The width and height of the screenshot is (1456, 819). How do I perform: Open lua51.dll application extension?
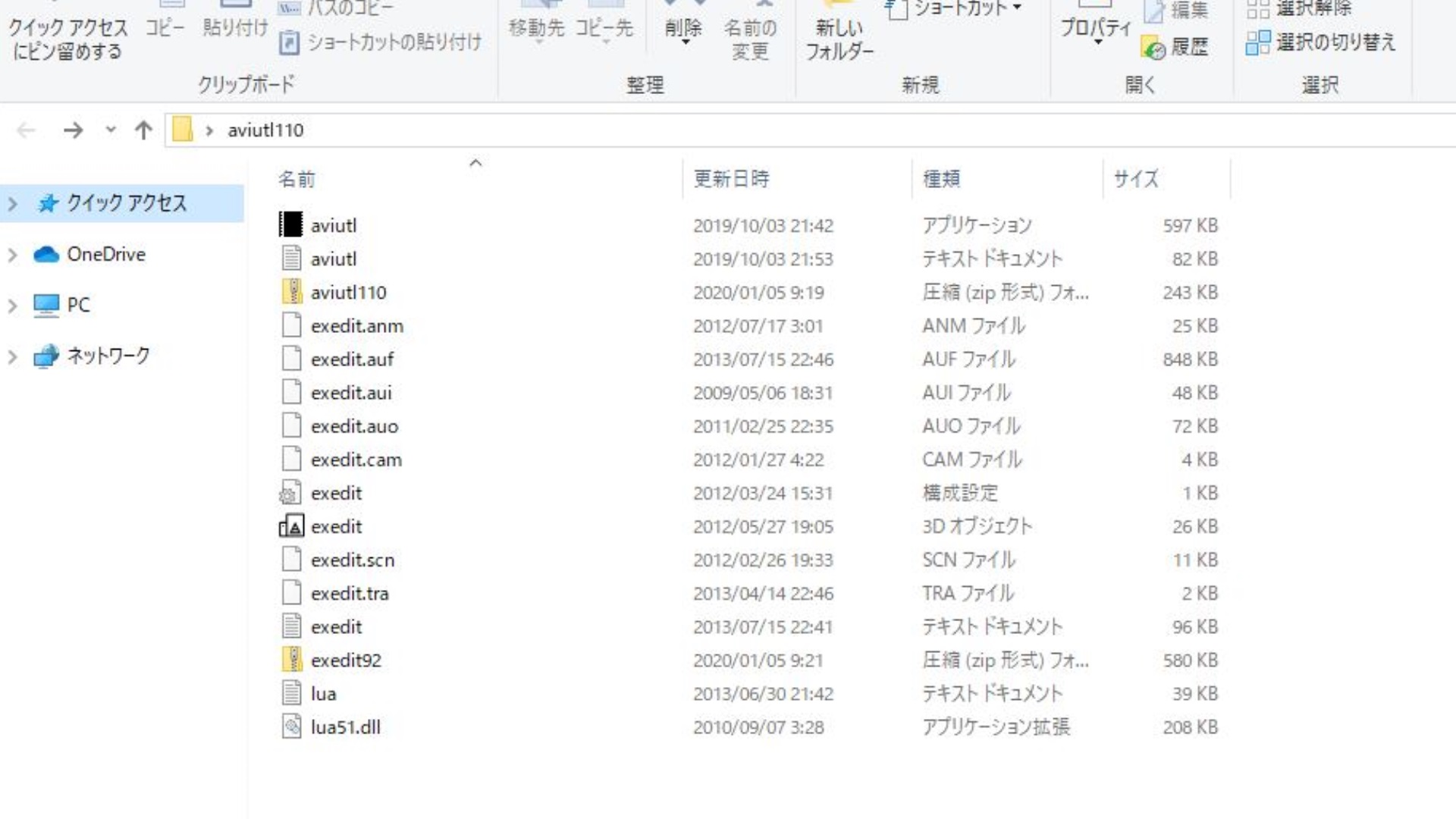click(x=345, y=727)
